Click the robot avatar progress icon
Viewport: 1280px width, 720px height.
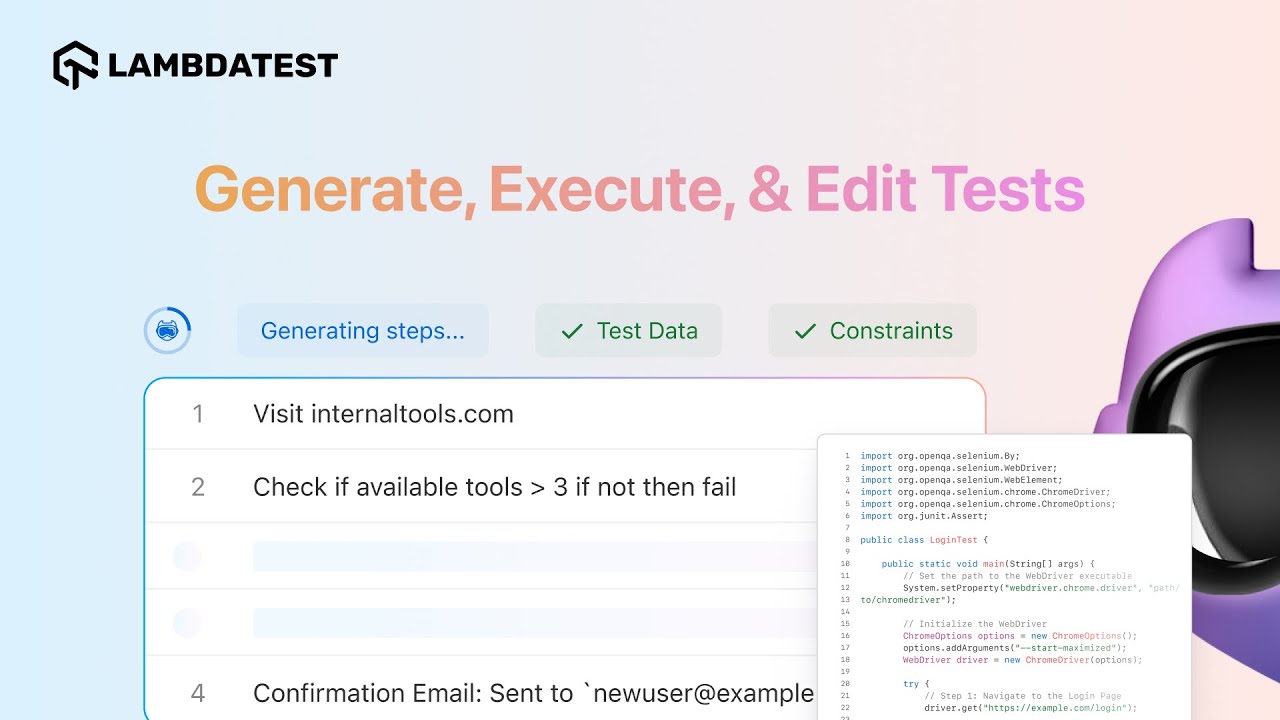coord(167,330)
